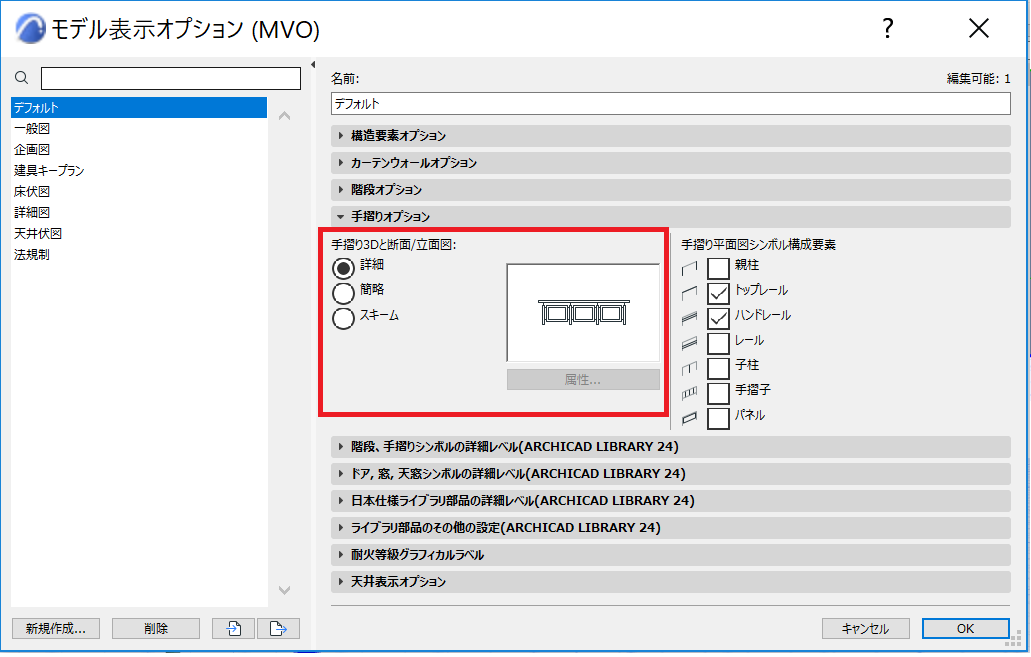Image resolution: width=1031 pixels, height=657 pixels.
Task: Click the 手摺子 baluster symbol icon
Action: 689,393
